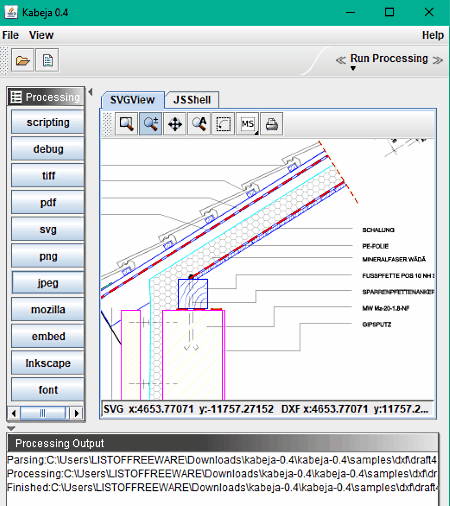
Task: Click the embed processing button
Action: [x=48, y=336]
